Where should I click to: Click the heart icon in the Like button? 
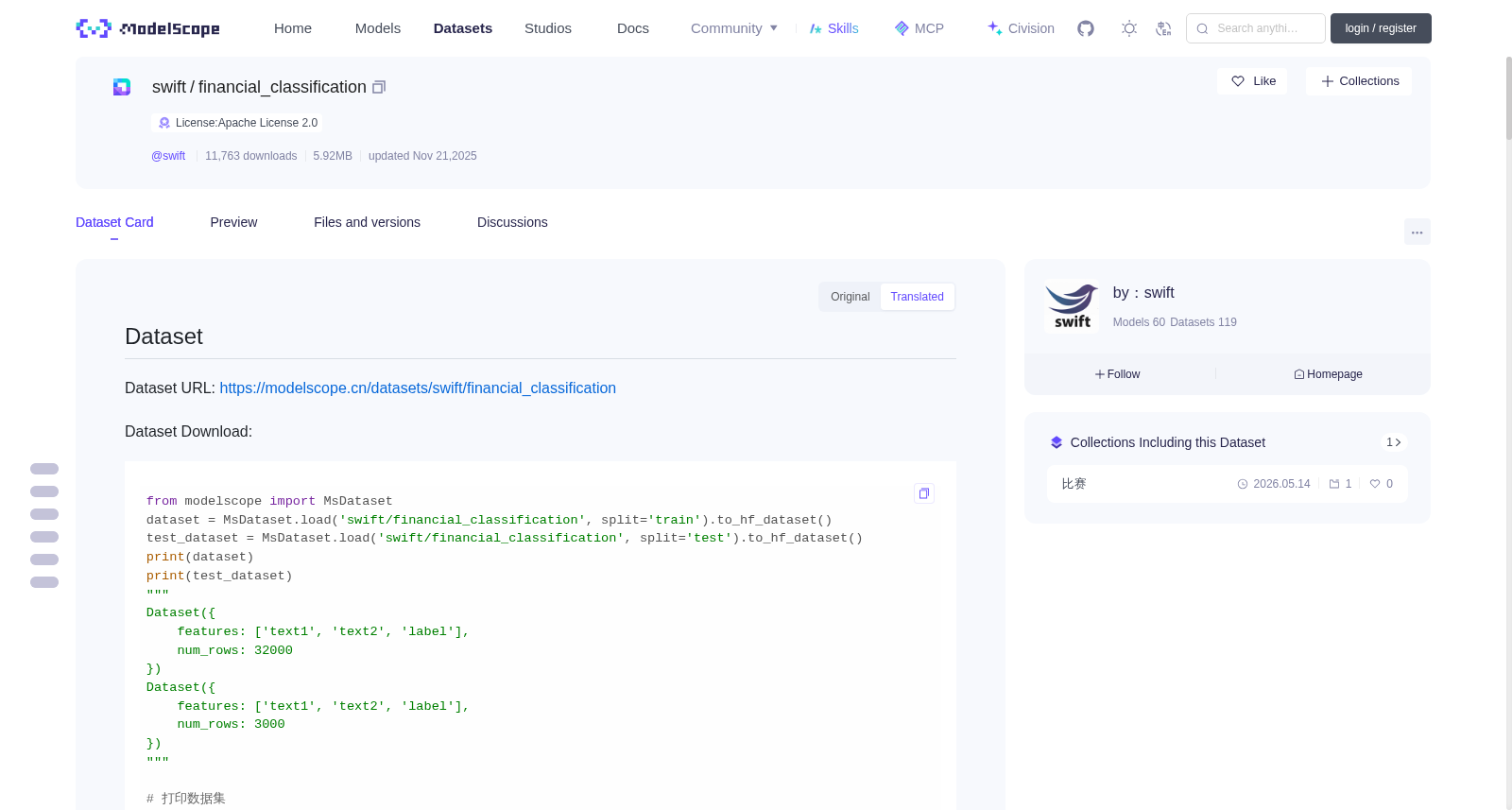[1238, 81]
